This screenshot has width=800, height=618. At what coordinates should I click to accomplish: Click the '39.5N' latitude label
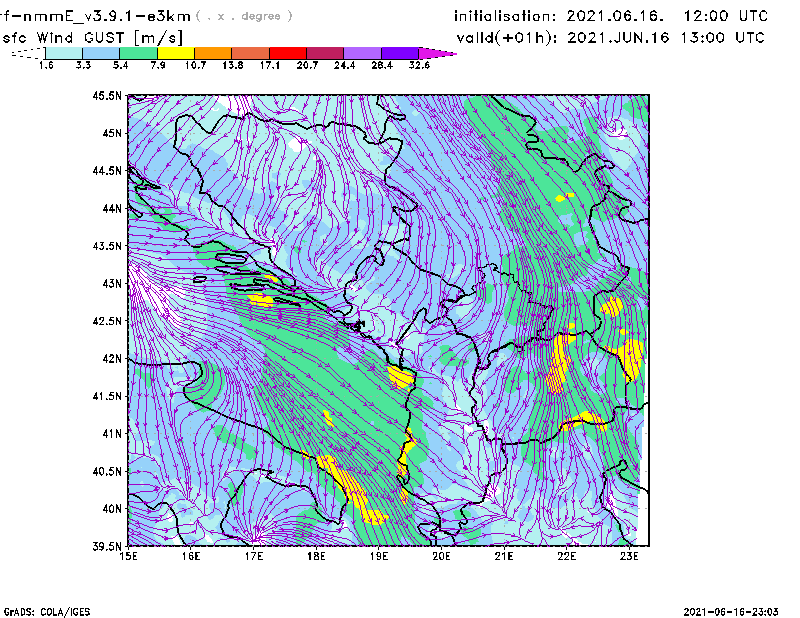pyautogui.click(x=107, y=547)
